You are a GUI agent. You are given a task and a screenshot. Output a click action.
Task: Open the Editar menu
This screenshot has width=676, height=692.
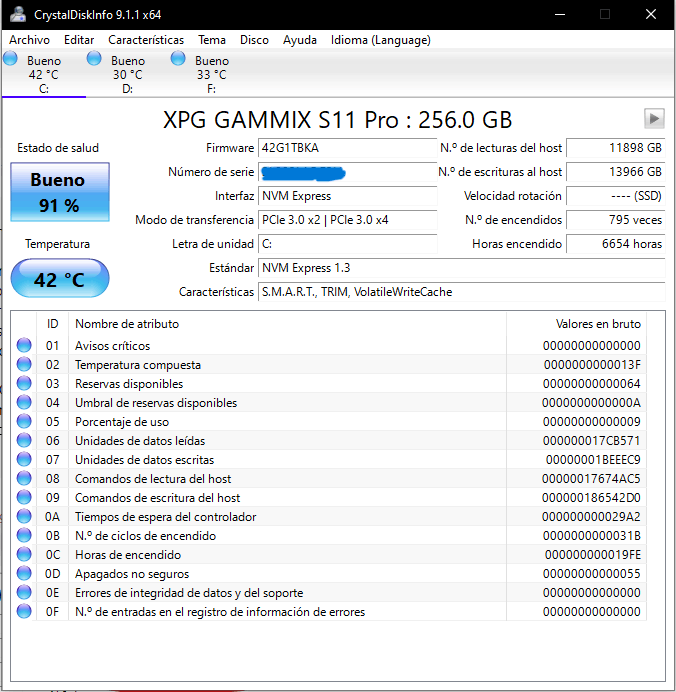click(x=79, y=40)
